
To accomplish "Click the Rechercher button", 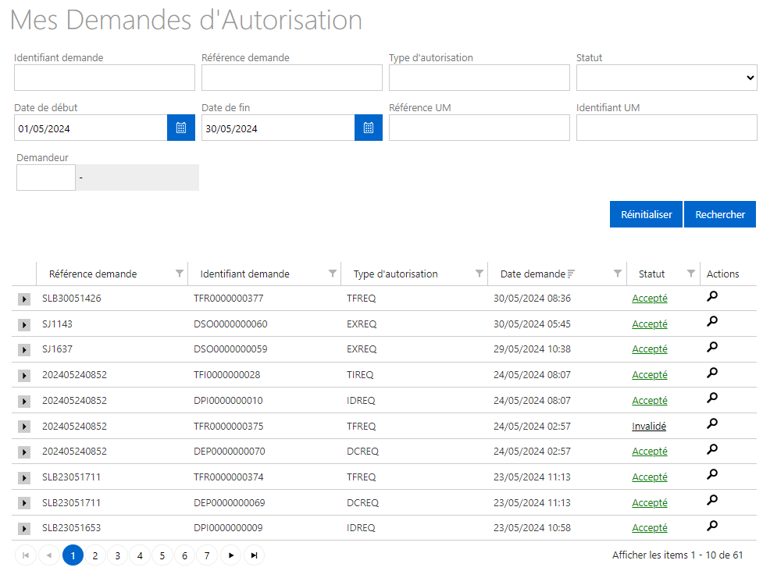I will (x=720, y=214).
